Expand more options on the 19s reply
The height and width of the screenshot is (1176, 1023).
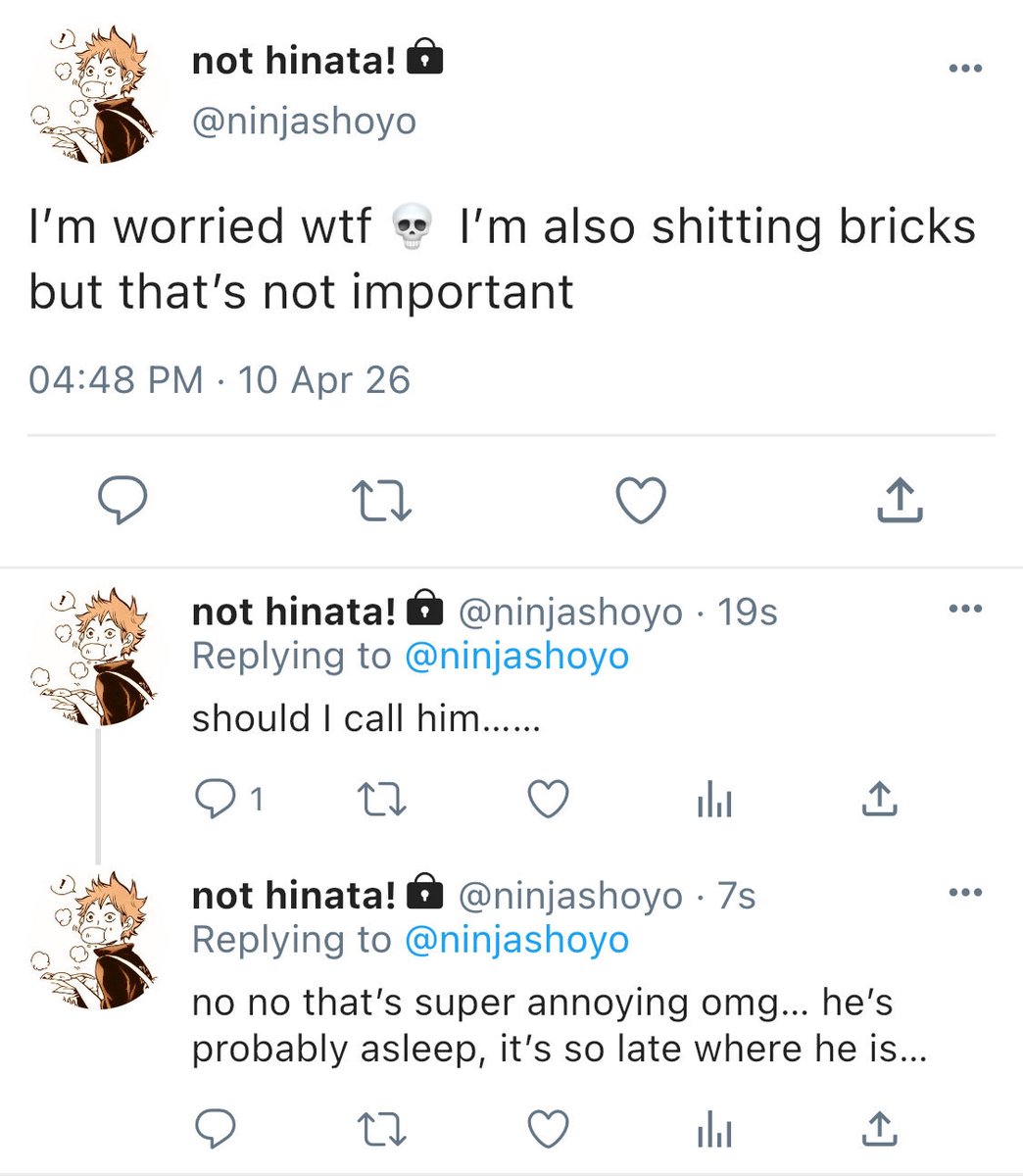point(966,609)
